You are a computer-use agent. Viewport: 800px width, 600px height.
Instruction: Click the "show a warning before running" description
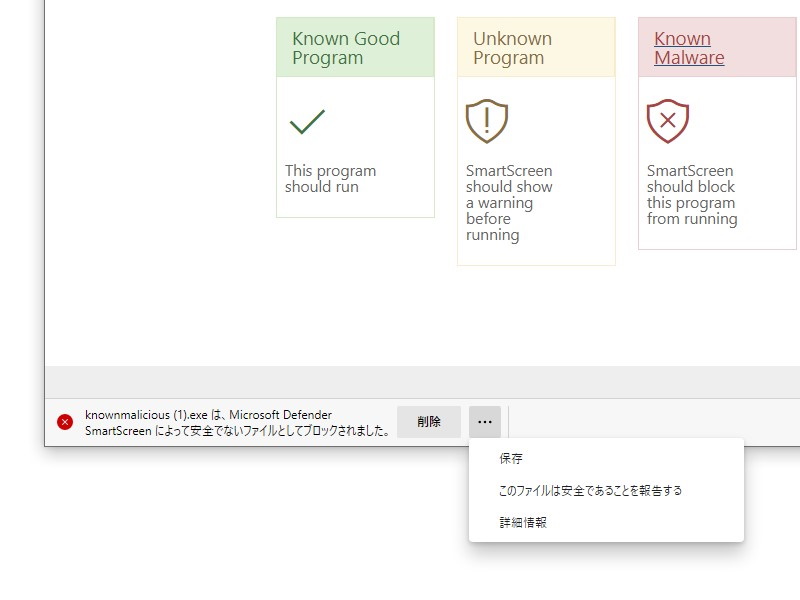click(509, 203)
